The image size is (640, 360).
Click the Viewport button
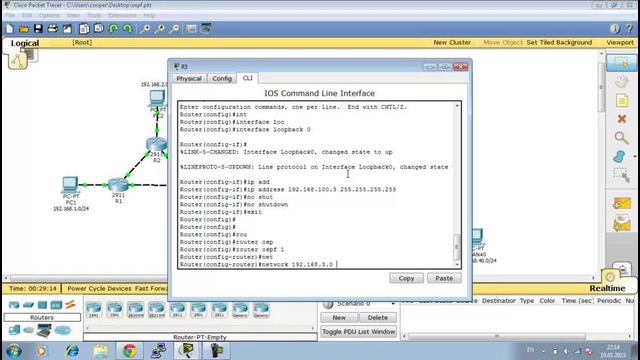(x=620, y=42)
